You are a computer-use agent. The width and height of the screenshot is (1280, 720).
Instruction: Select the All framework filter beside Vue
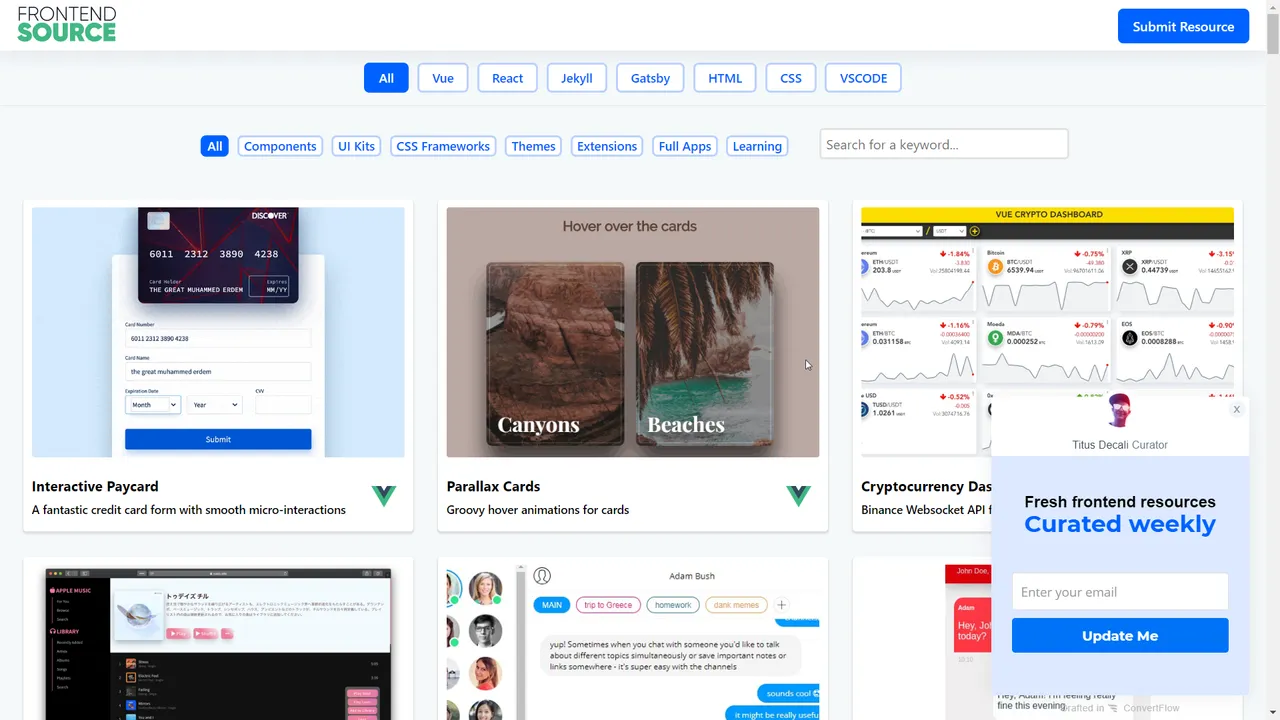click(386, 78)
